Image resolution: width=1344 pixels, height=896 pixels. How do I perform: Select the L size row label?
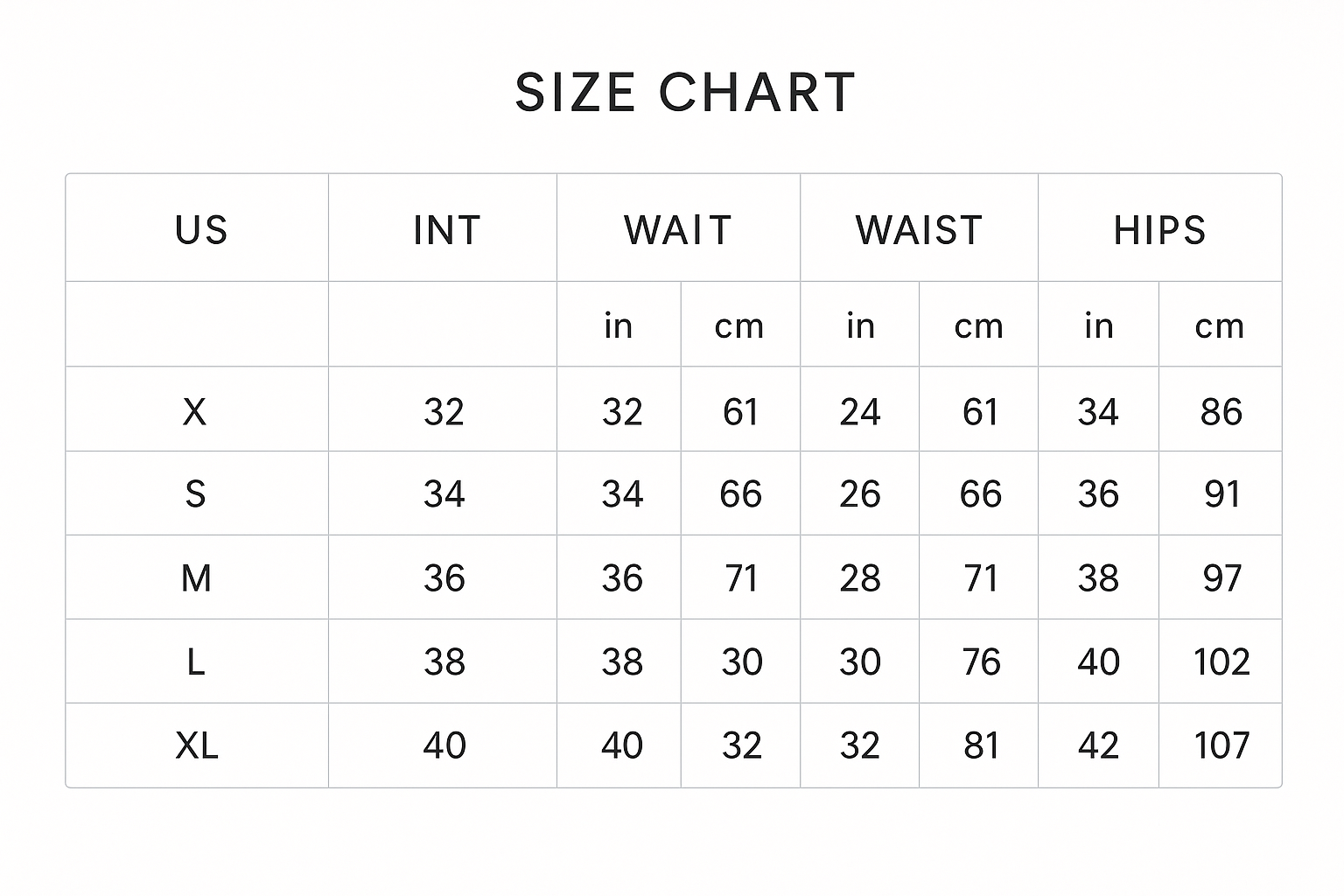196,662
